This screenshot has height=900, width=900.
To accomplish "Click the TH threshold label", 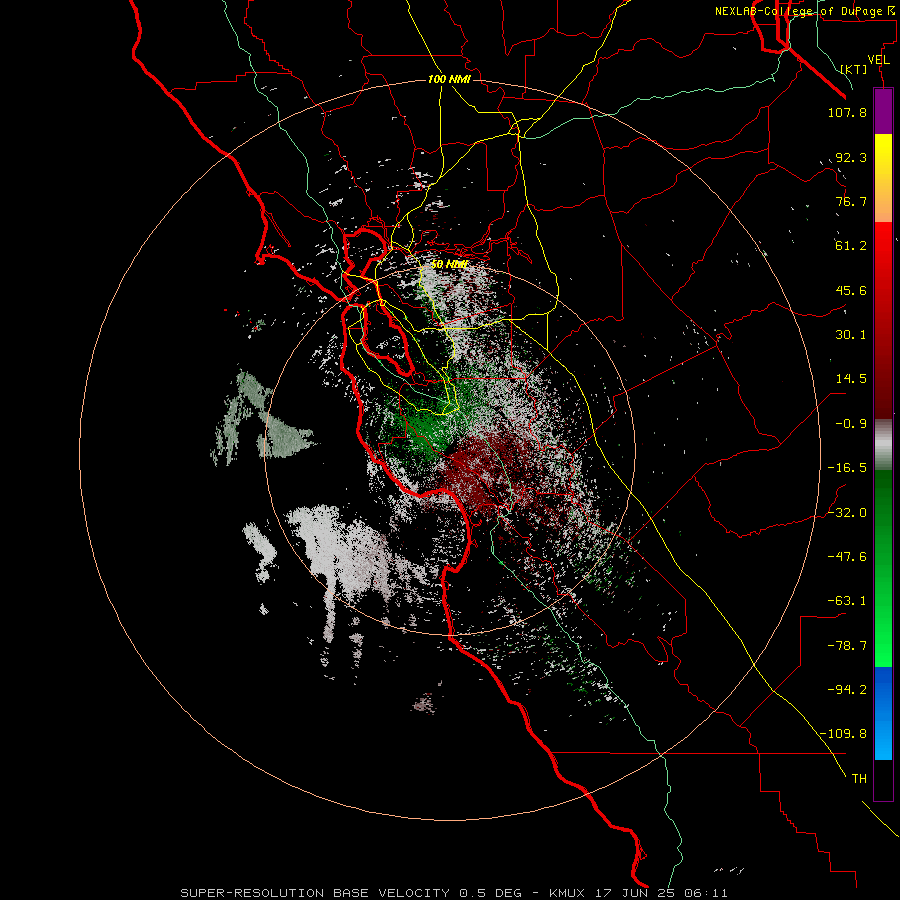I will [859, 779].
